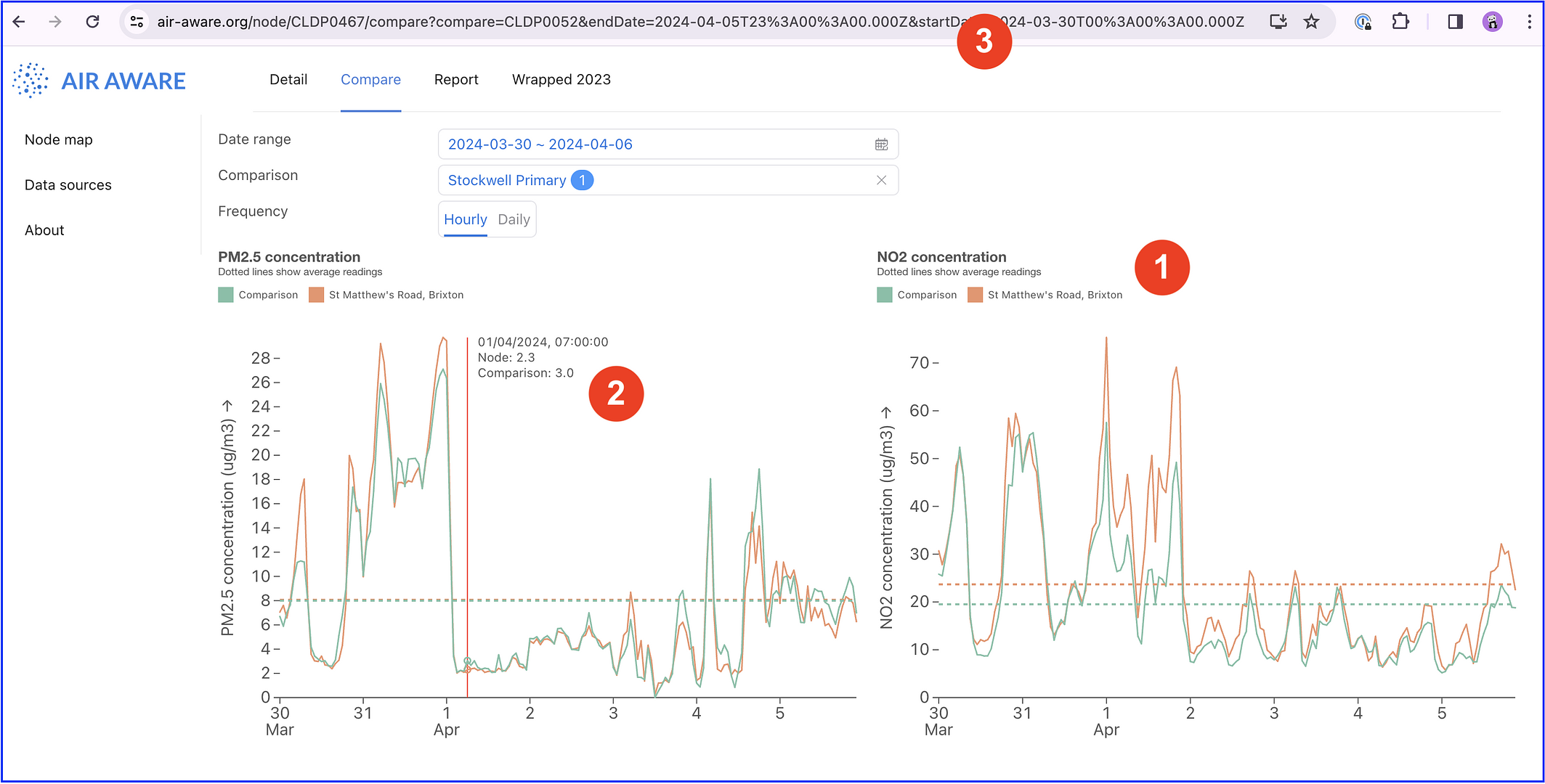Click the browser address bar URL
Image resolution: width=1545 pixels, height=784 pixels.
(701, 22)
